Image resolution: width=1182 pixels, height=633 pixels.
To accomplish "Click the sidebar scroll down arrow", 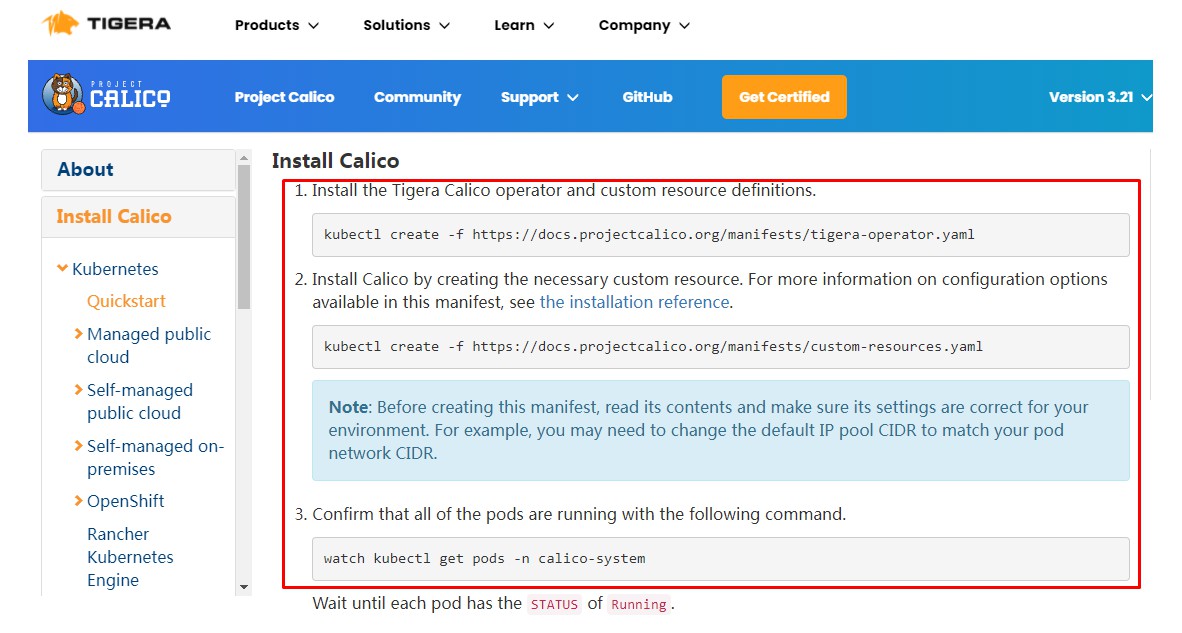I will pyautogui.click(x=243, y=586).
